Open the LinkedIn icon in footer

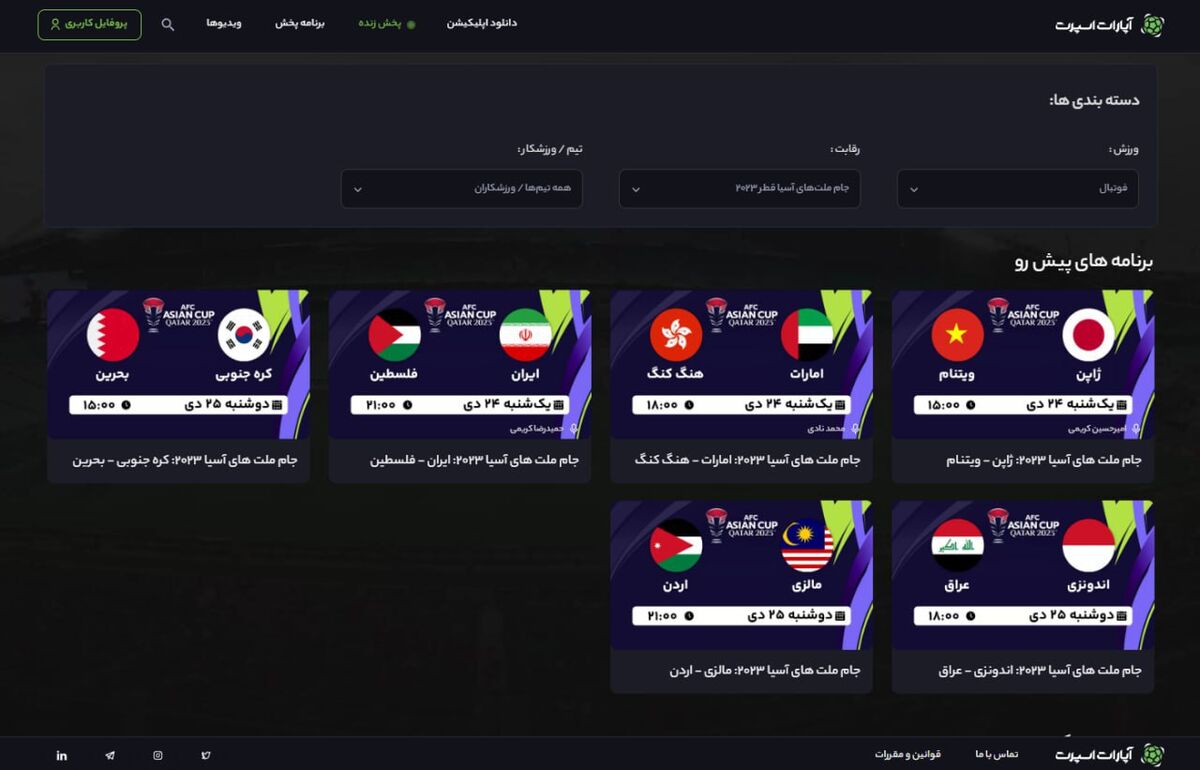tap(62, 755)
